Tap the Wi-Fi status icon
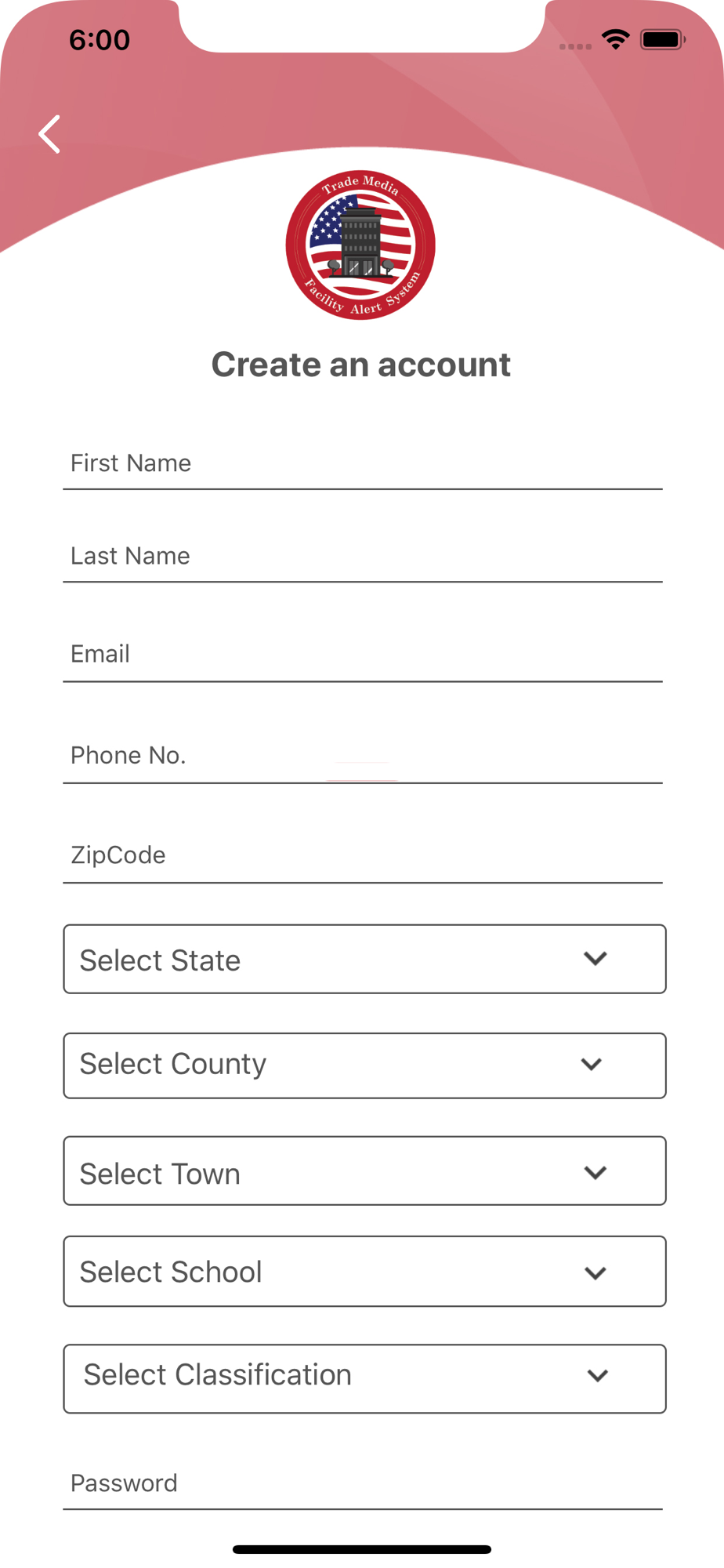 [x=616, y=39]
